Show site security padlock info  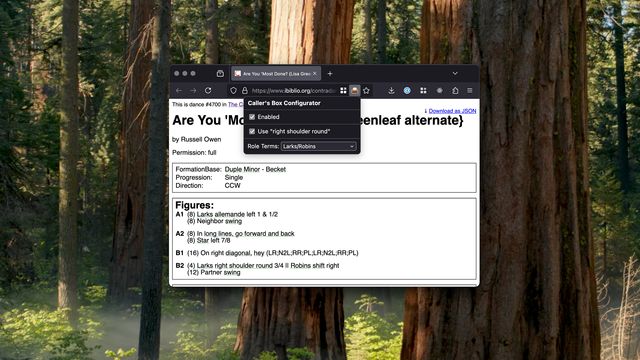tap(245, 91)
